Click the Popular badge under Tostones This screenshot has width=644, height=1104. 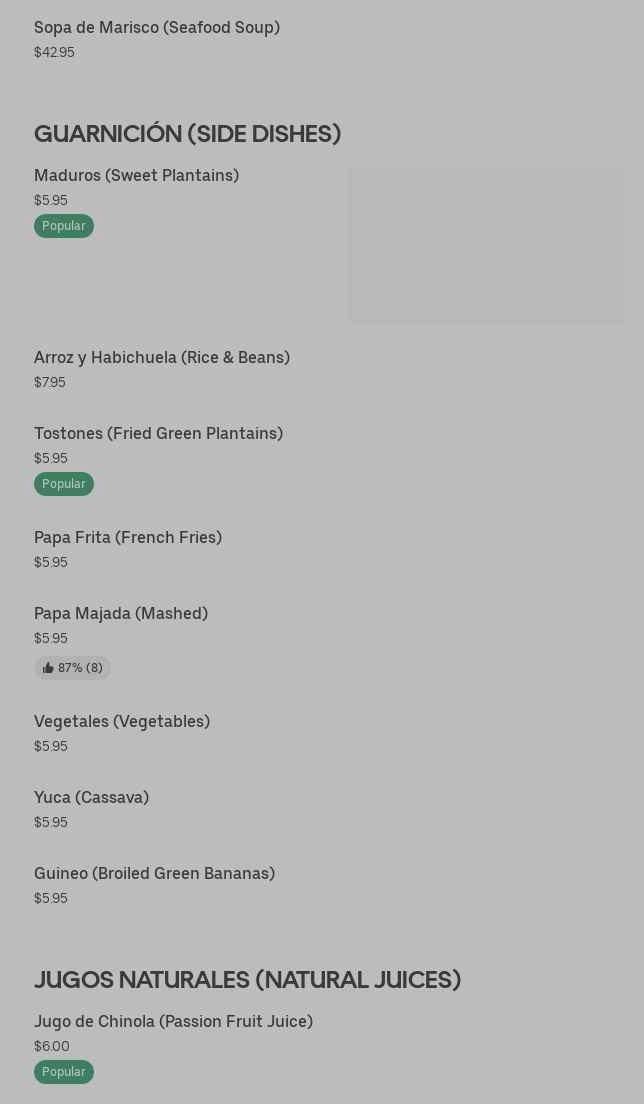click(x=64, y=484)
